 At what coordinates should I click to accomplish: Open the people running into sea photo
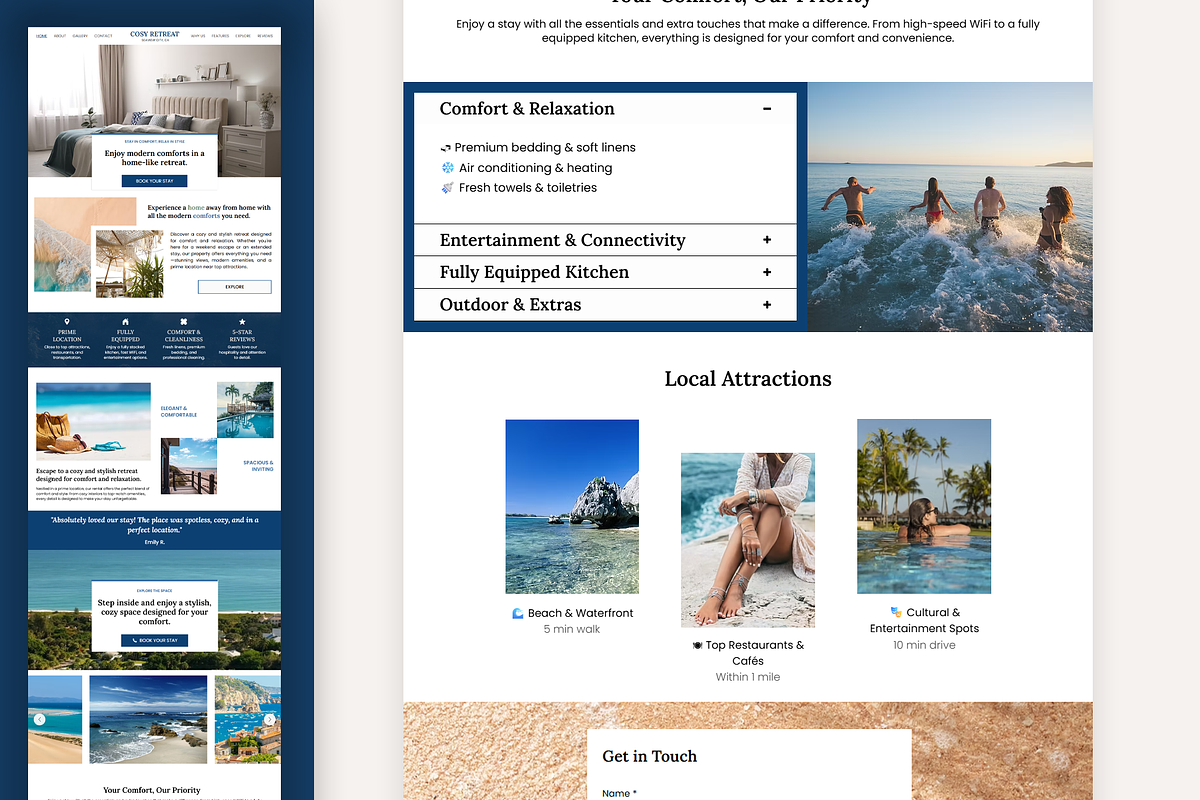click(950, 207)
